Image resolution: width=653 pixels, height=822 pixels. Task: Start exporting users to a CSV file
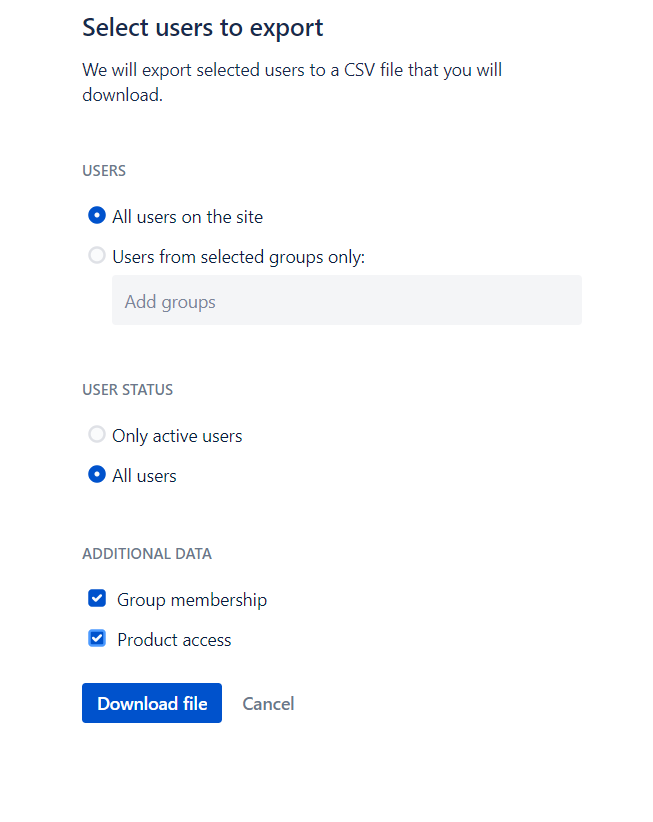151,703
